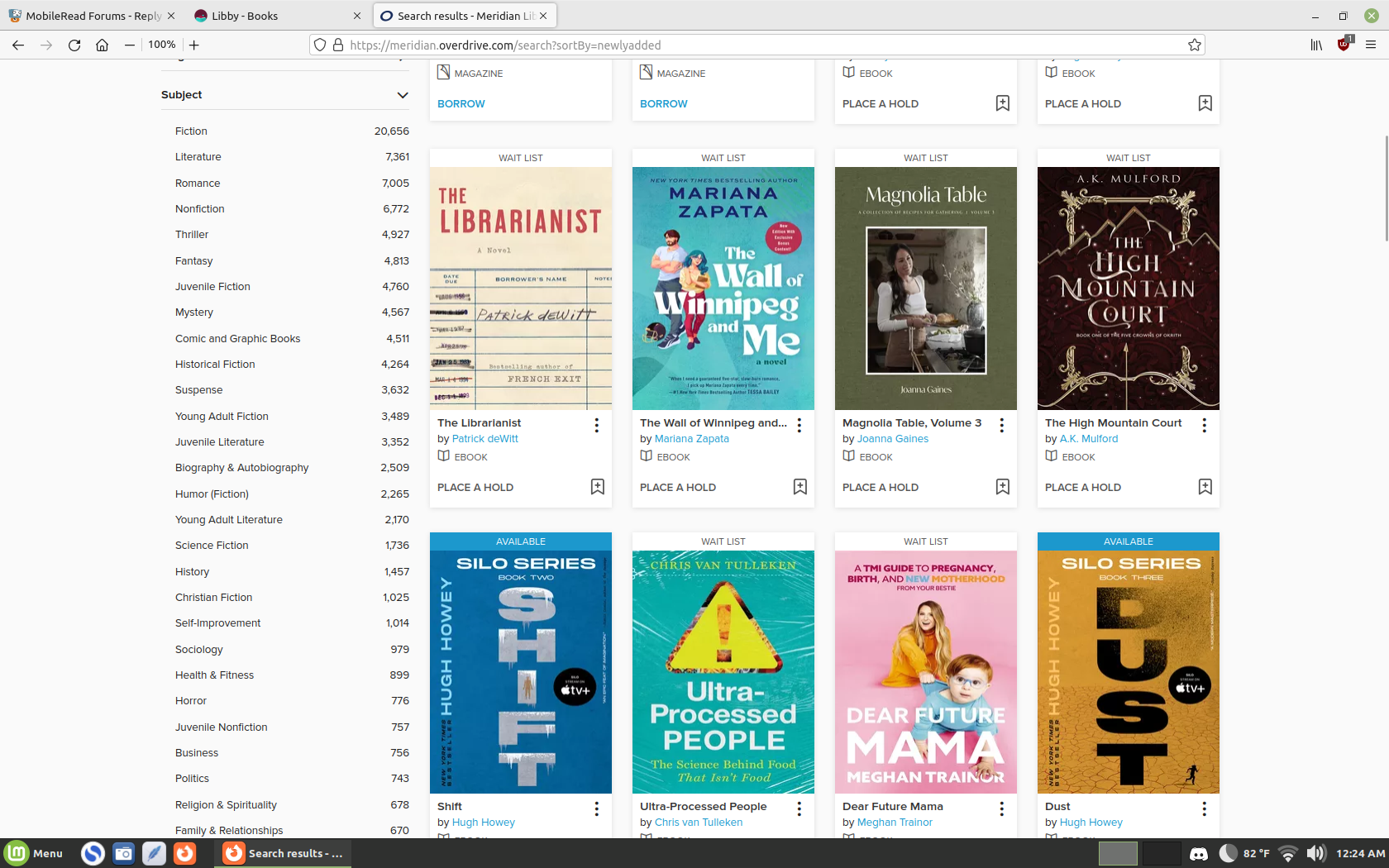Open the screenshot tool in taskbar
Image resolution: width=1389 pixels, height=868 pixels.
[x=124, y=853]
